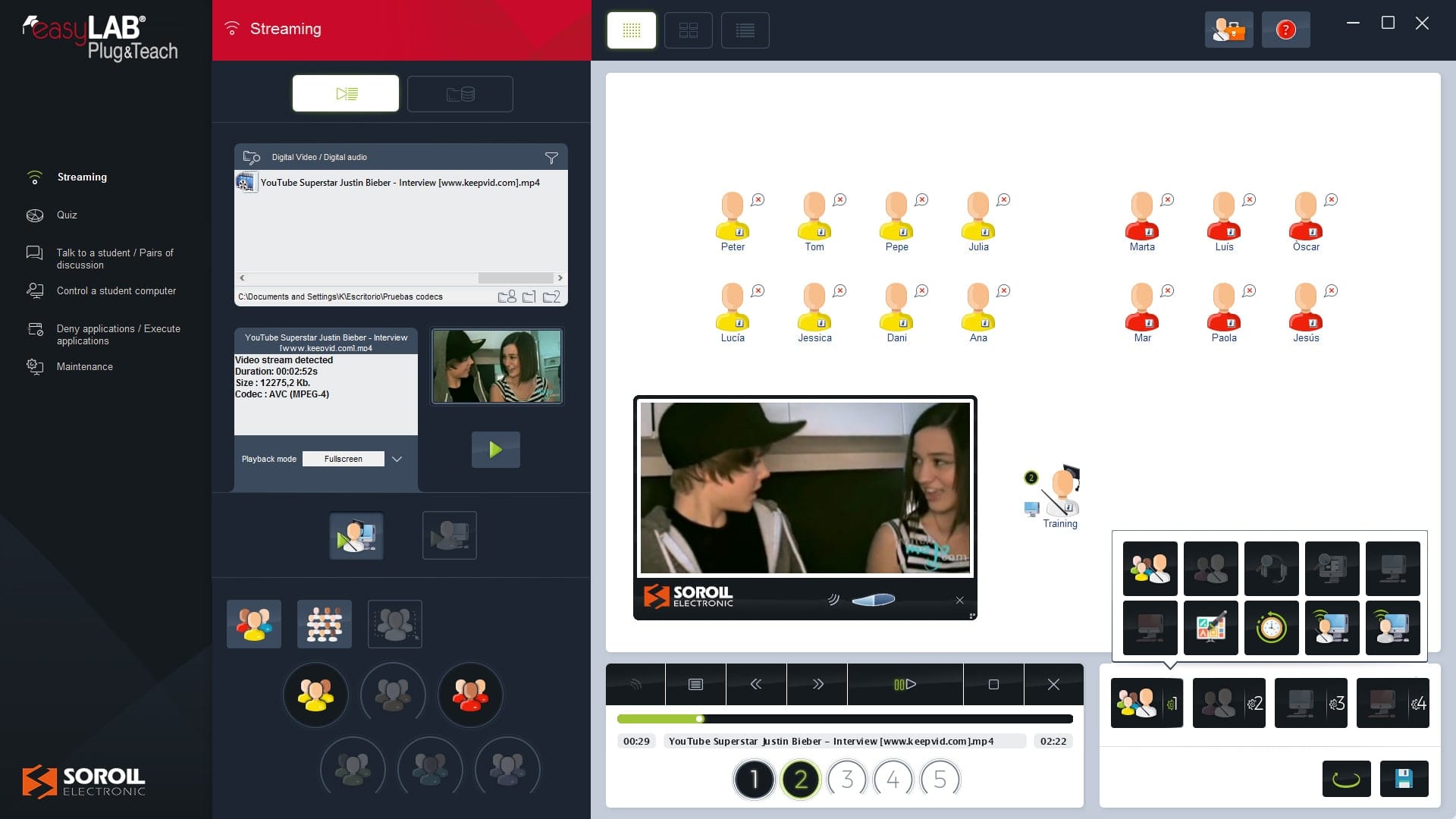Viewport: 1456px width, 819px height.
Task: Select the yellow student group button
Action: click(316, 694)
